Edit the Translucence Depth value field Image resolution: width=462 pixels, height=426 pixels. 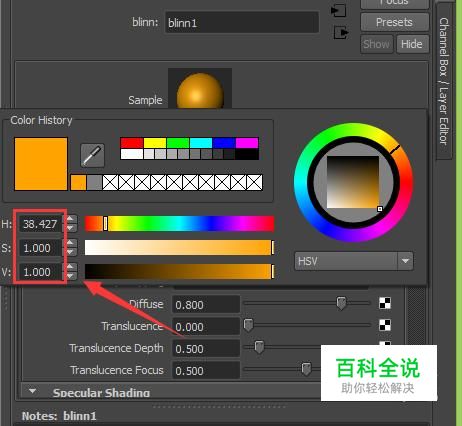pos(206,349)
